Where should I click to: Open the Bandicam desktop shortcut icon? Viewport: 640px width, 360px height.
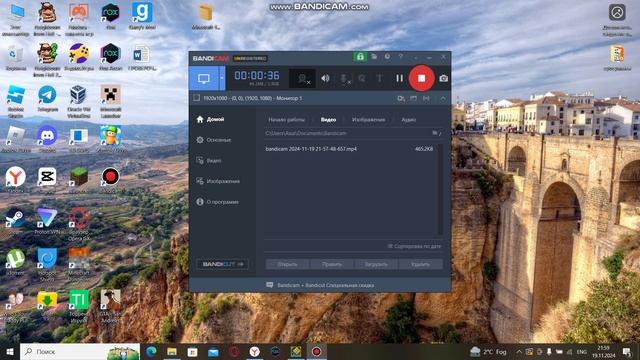coord(110,180)
